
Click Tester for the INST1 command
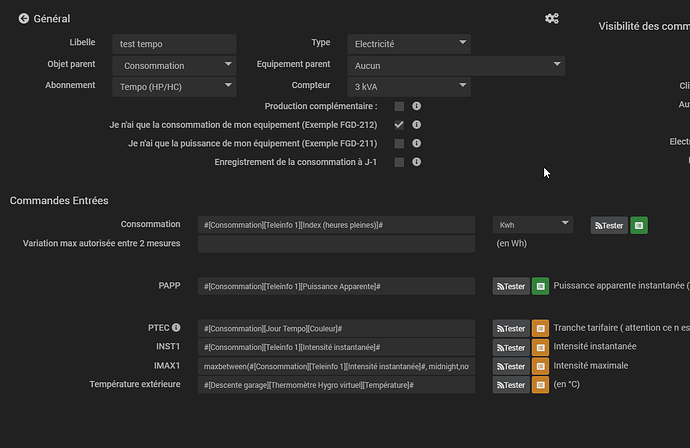point(511,348)
